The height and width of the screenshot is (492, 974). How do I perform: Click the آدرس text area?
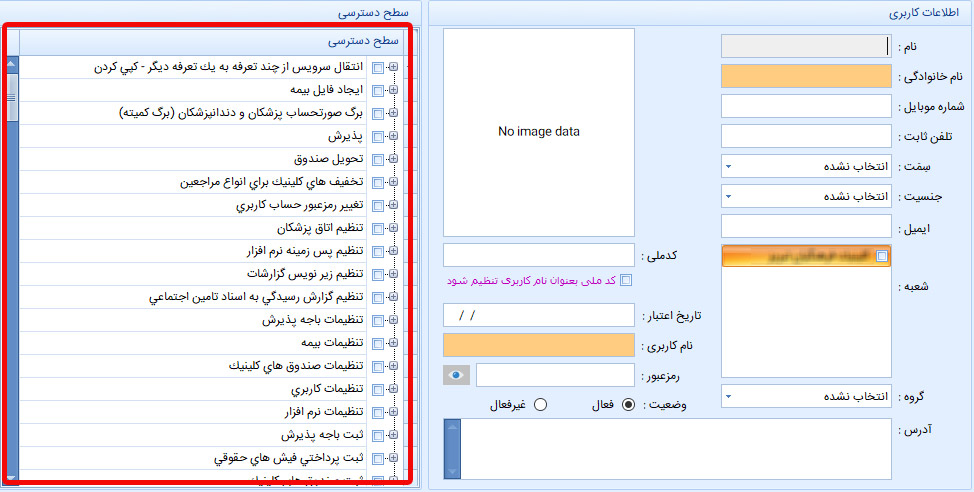coord(676,449)
